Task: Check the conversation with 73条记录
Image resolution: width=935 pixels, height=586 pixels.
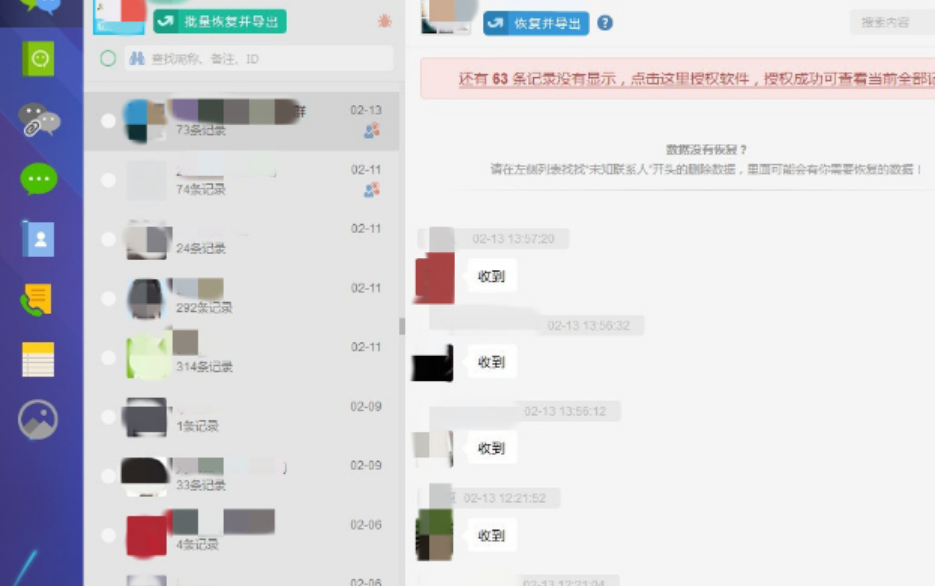Action: tap(108, 121)
